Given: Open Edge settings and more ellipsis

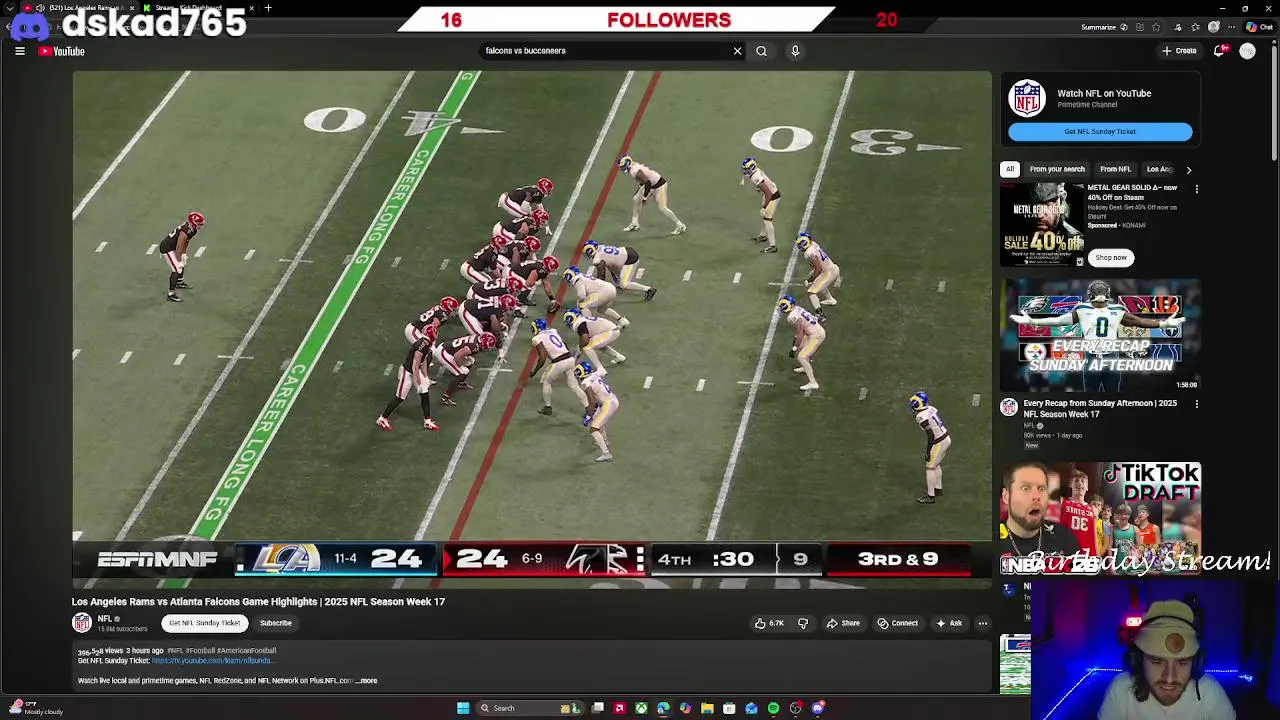Looking at the screenshot, I should pos(1231,27).
